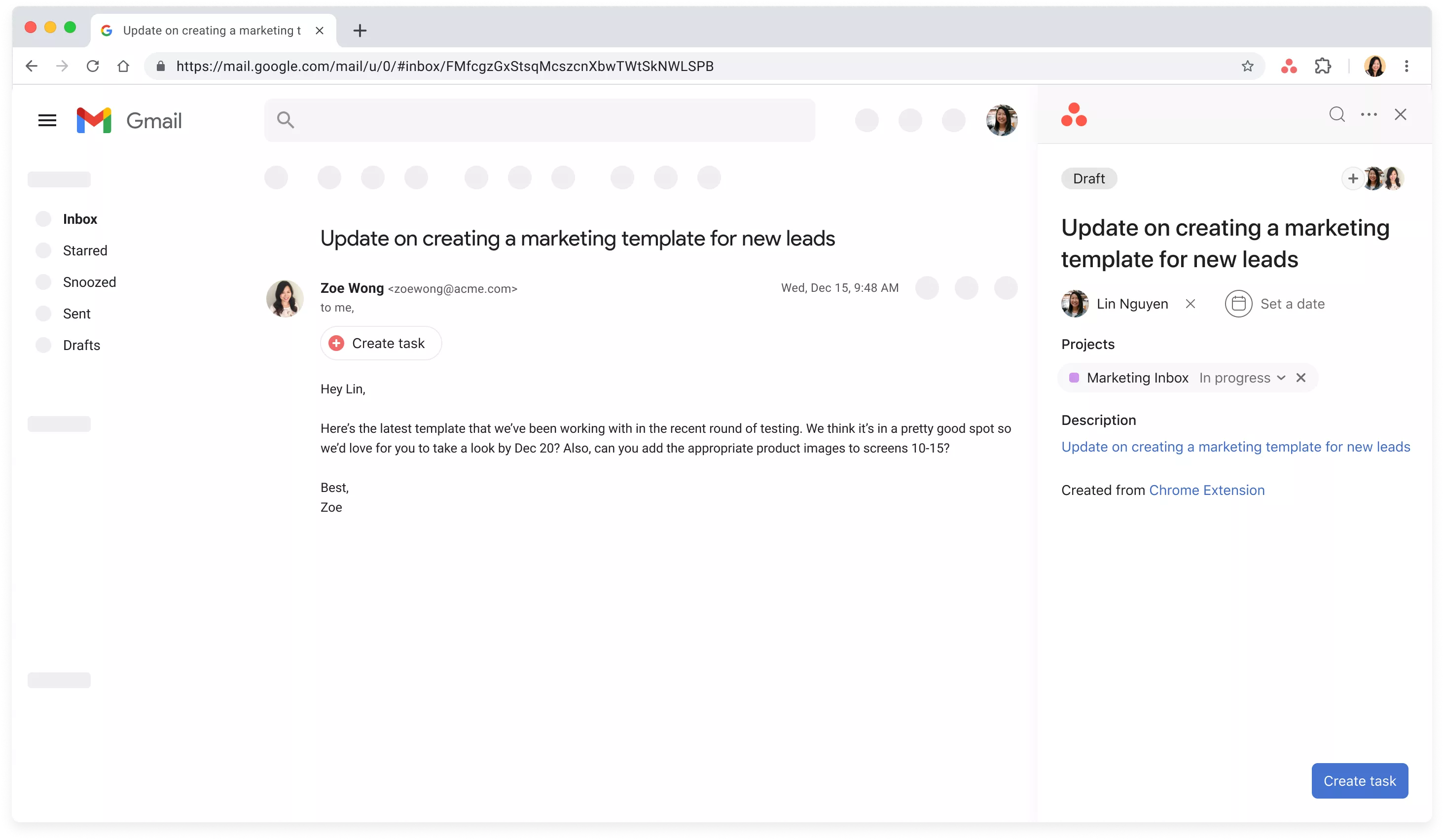Click the blue Create task button
Viewport: 1444px width, 840px height.
(x=1359, y=780)
